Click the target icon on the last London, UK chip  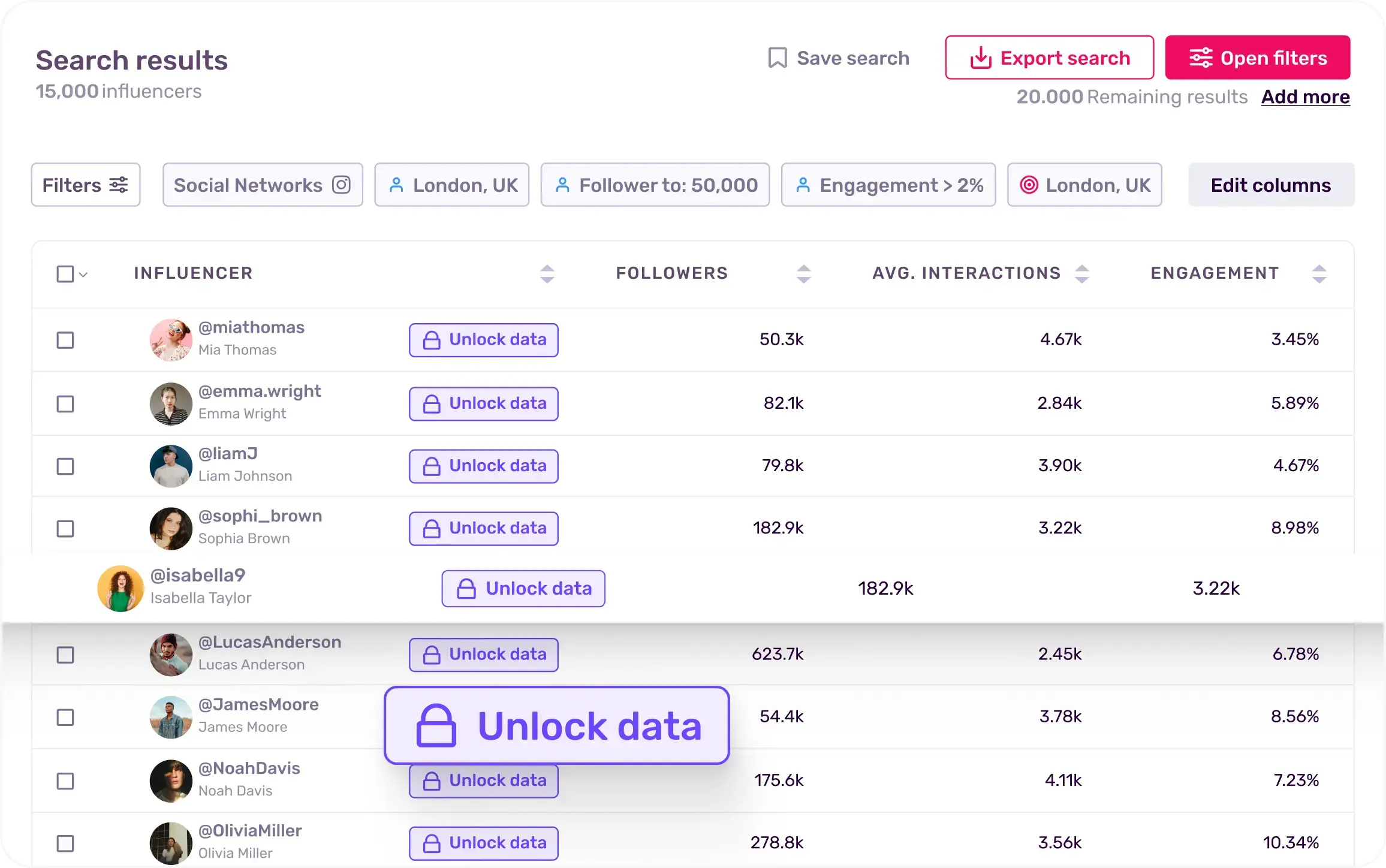point(1029,185)
